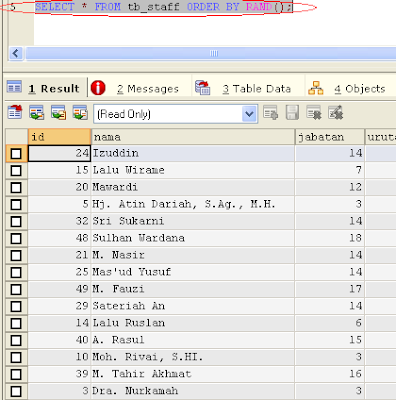Tick the M. Fauzi row checkbox
396x400 pixels.
pyautogui.click(x=16, y=290)
